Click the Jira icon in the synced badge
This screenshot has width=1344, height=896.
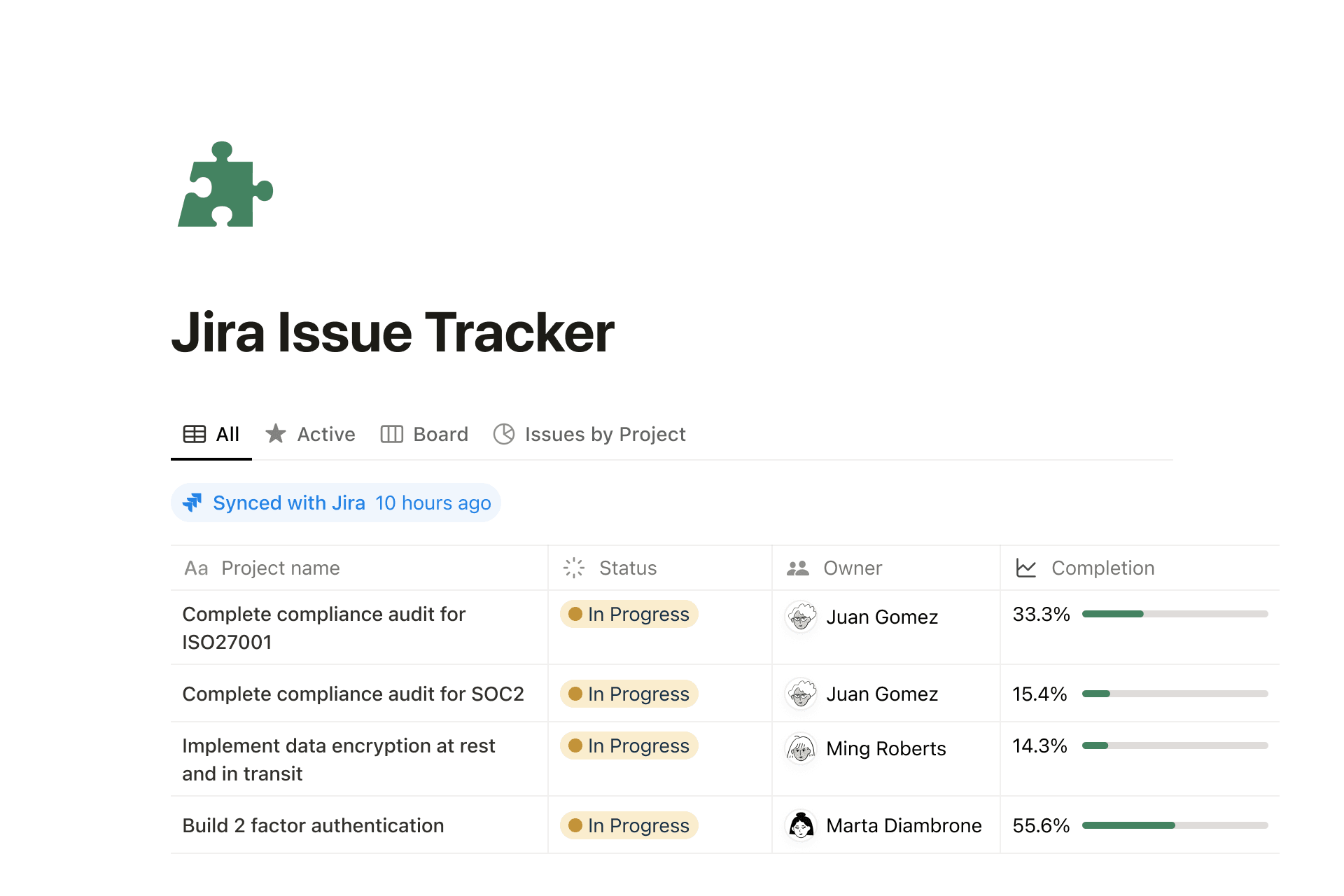click(x=193, y=503)
